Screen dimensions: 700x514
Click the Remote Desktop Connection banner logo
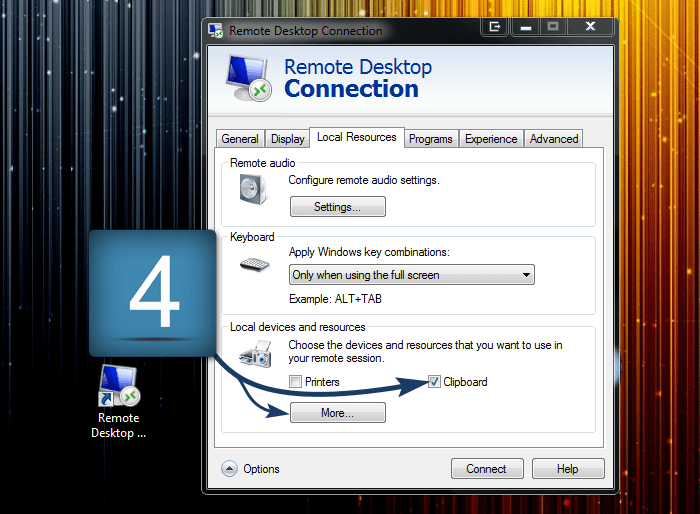click(248, 78)
